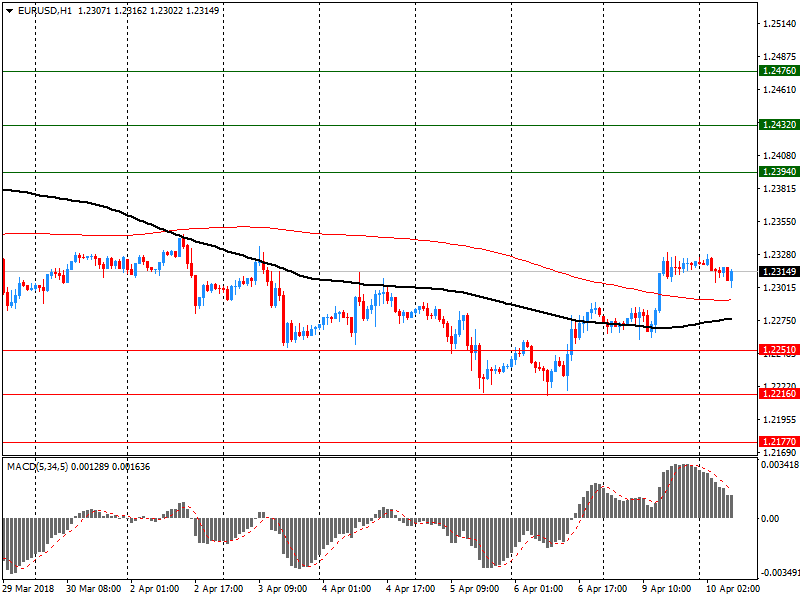Image resolution: width=800 pixels, height=600 pixels.
Task: Click the 1.23149 current price label
Action: point(779,271)
